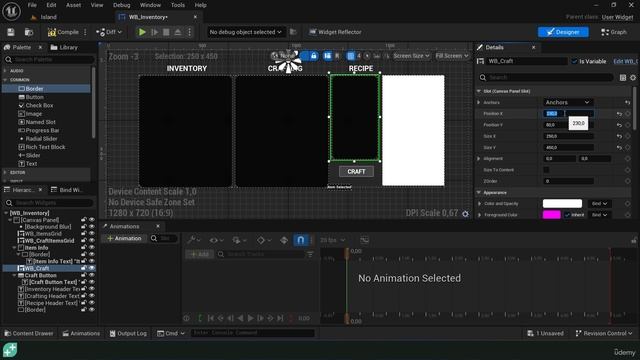The width and height of the screenshot is (640, 360).
Task: Add a new Animation
Action: (x=124, y=238)
